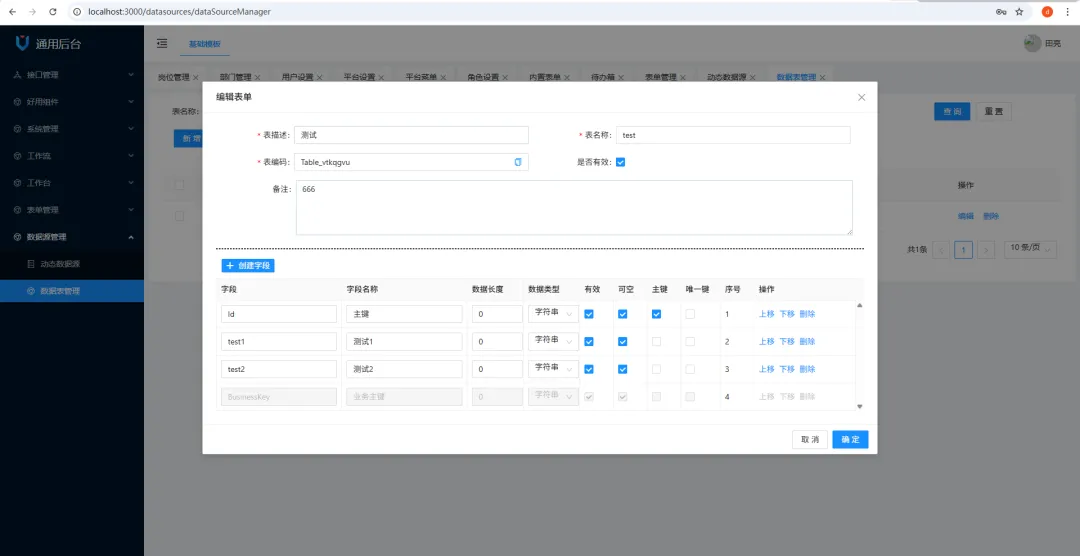Screen dimensions: 1080x556
Task: Expand the 表单管理 sidebar menu chevron
Action: [x=131, y=209]
